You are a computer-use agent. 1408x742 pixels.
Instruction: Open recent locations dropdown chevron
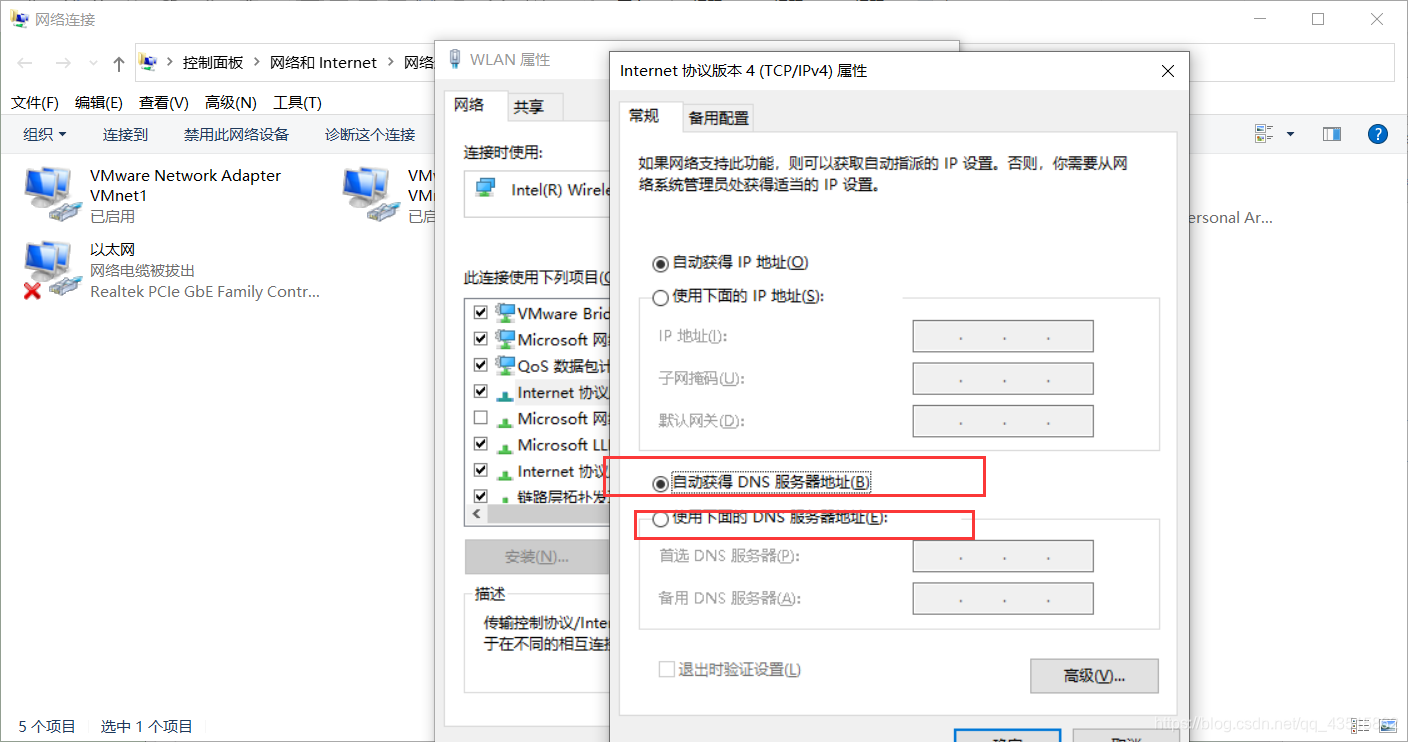(x=94, y=63)
